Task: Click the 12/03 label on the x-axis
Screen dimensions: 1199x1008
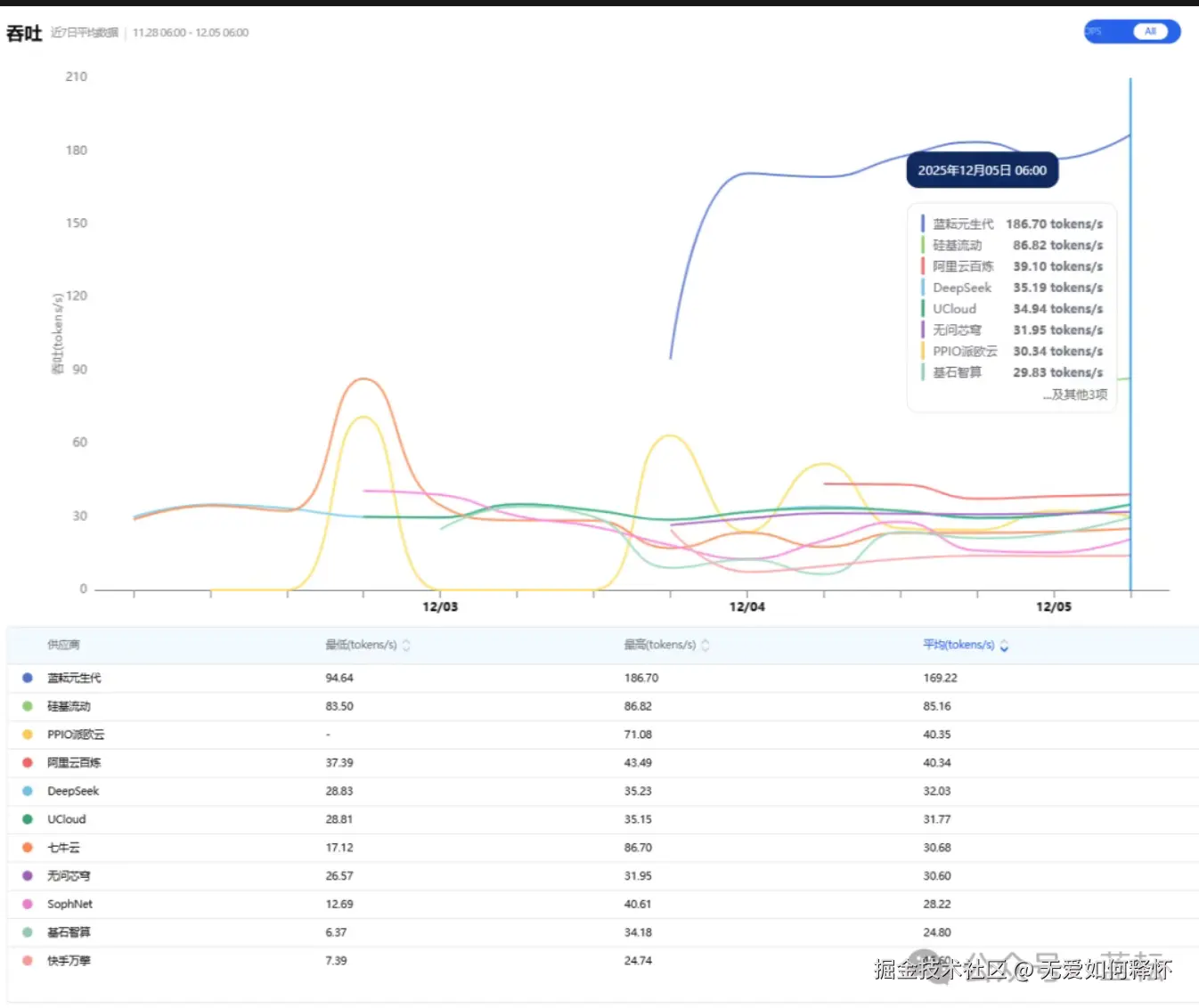Action: pyautogui.click(x=440, y=606)
